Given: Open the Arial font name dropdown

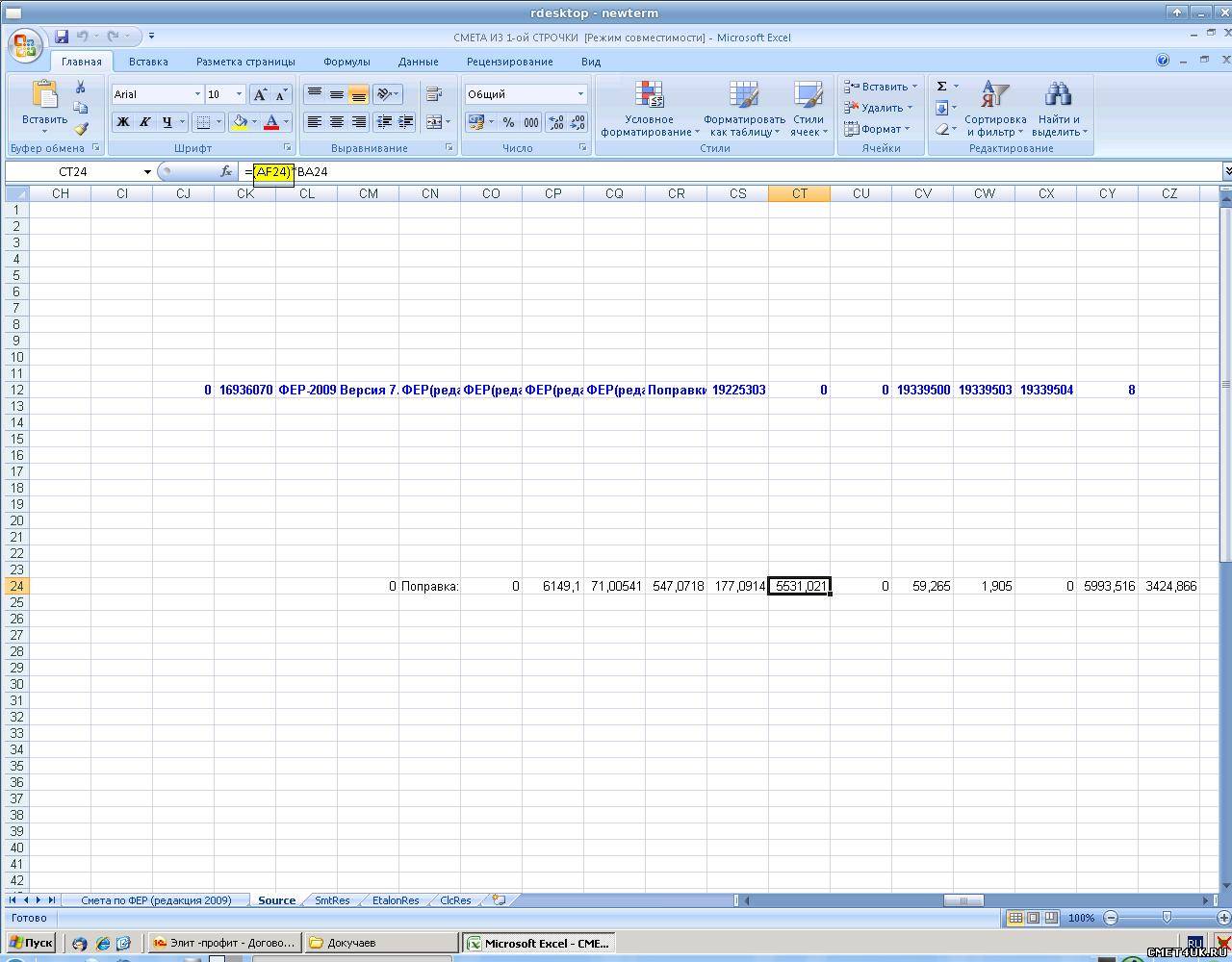Looking at the screenshot, I should 197,94.
